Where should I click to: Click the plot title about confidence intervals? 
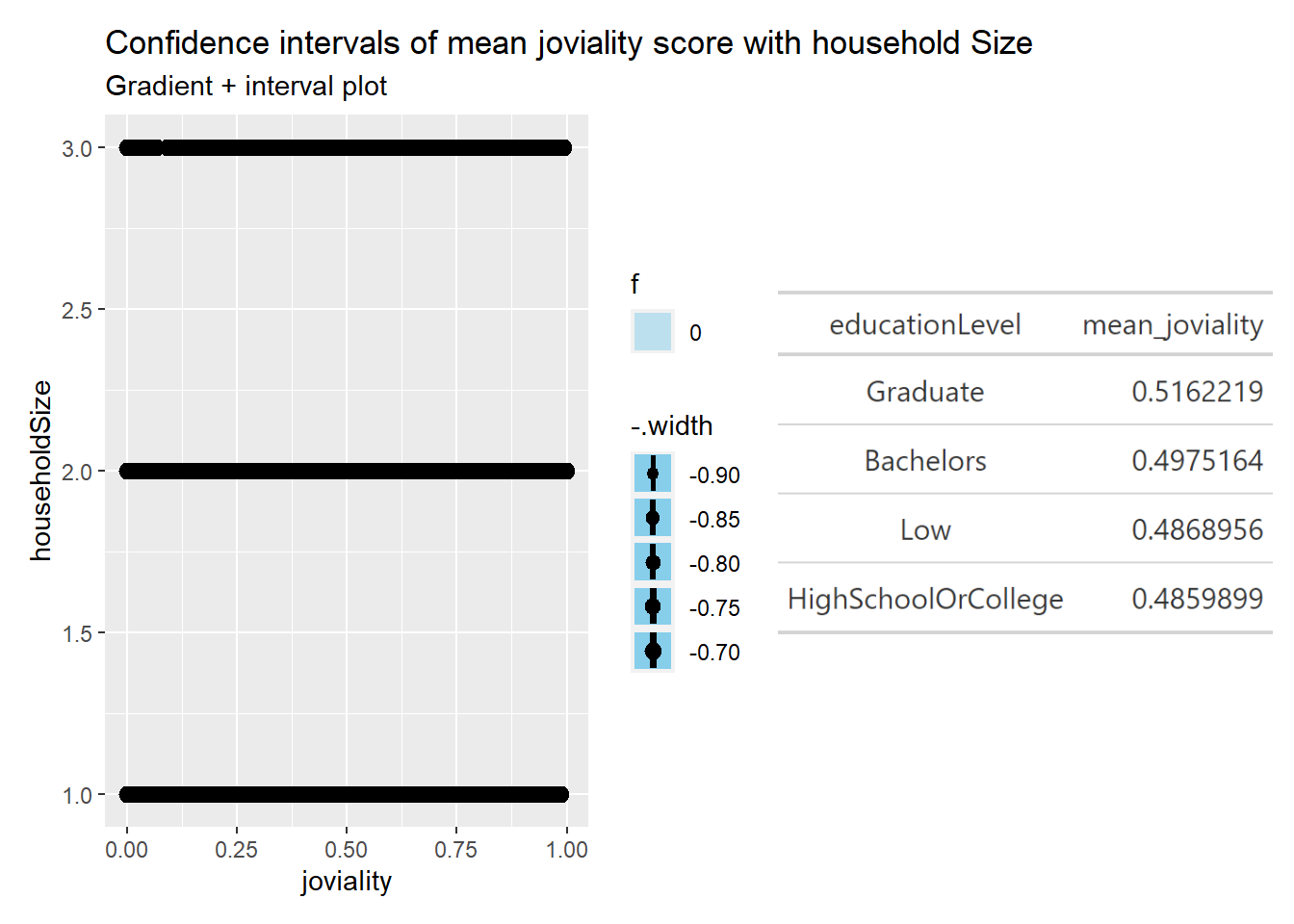[x=568, y=43]
